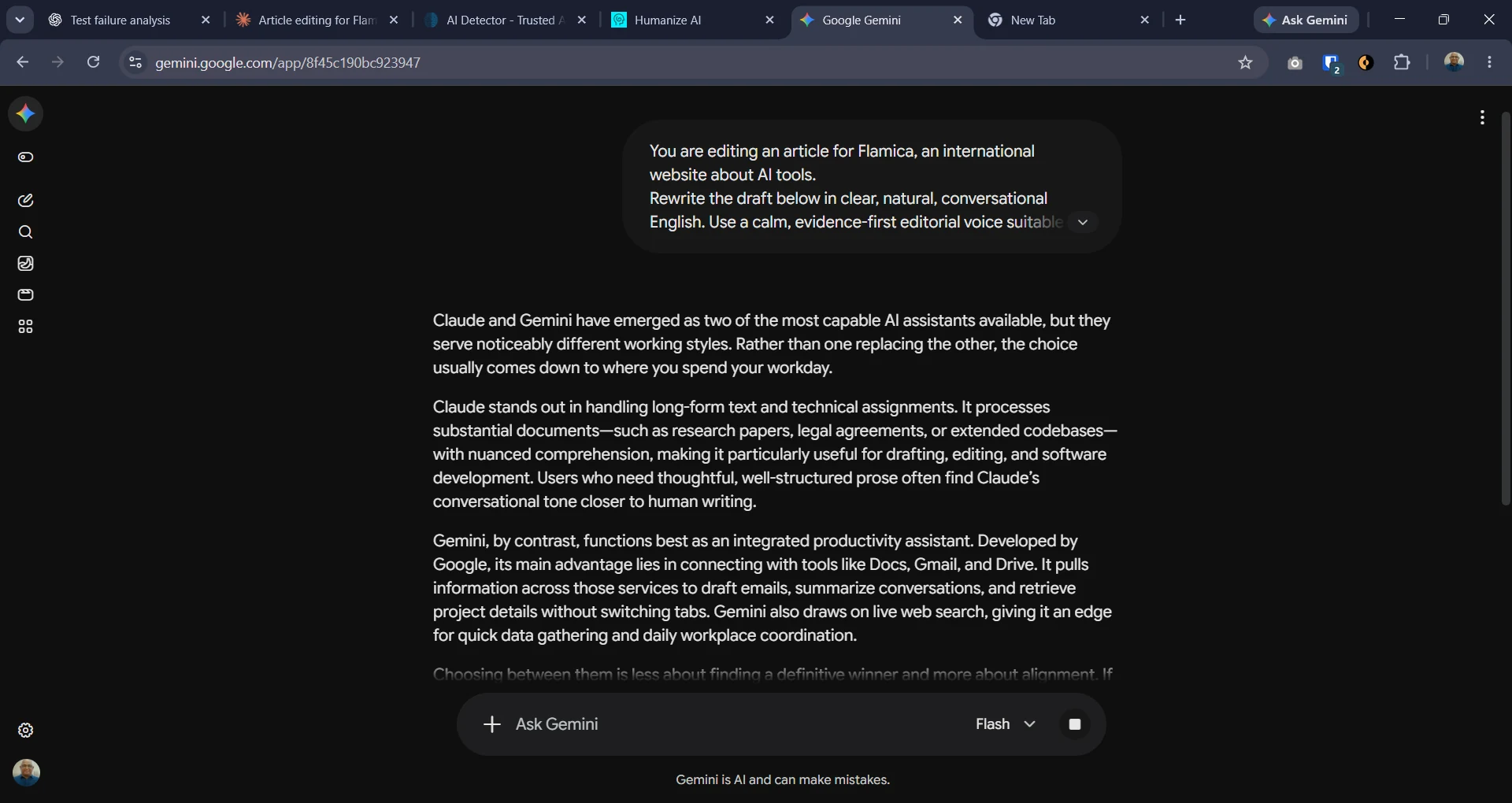
Task: Open Gemini settings gear in sidebar
Action: [x=25, y=731]
